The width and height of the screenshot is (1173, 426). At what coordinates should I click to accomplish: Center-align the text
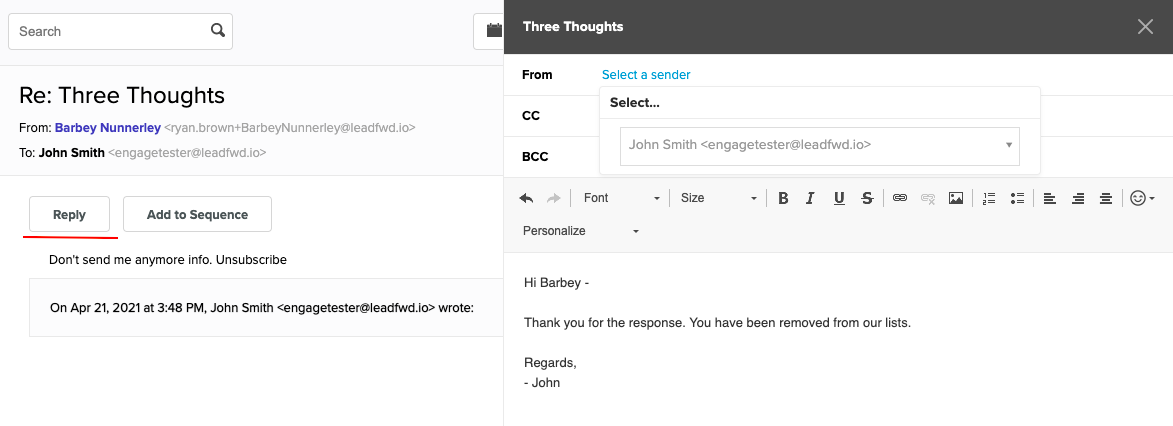click(x=1106, y=198)
